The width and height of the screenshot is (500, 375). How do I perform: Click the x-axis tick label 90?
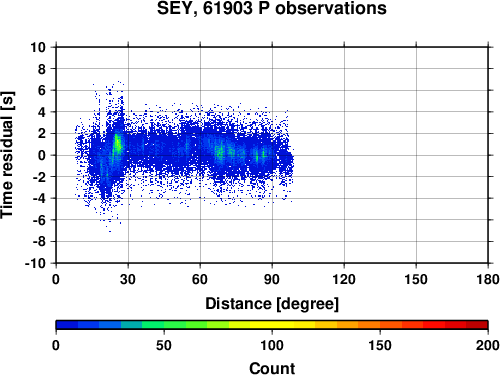(x=272, y=279)
